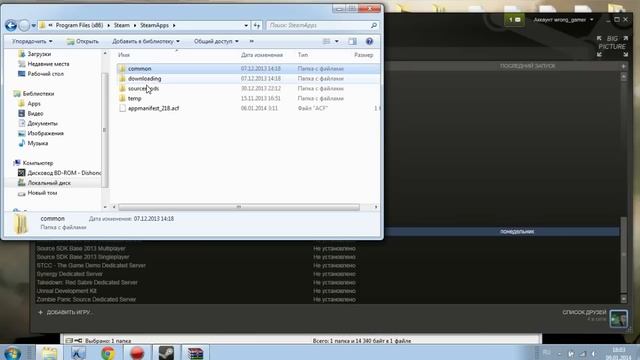The image size is (640, 360).
Task: Open the red recorder app in taskbar
Action: (137, 353)
